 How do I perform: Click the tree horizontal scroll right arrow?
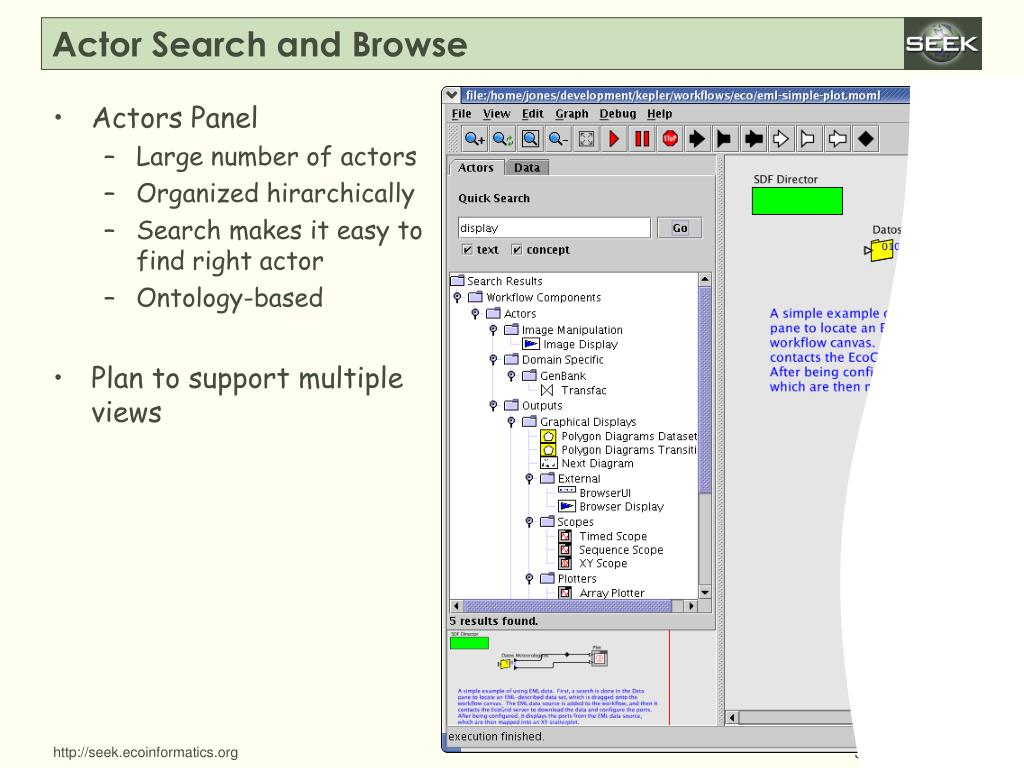(x=691, y=606)
